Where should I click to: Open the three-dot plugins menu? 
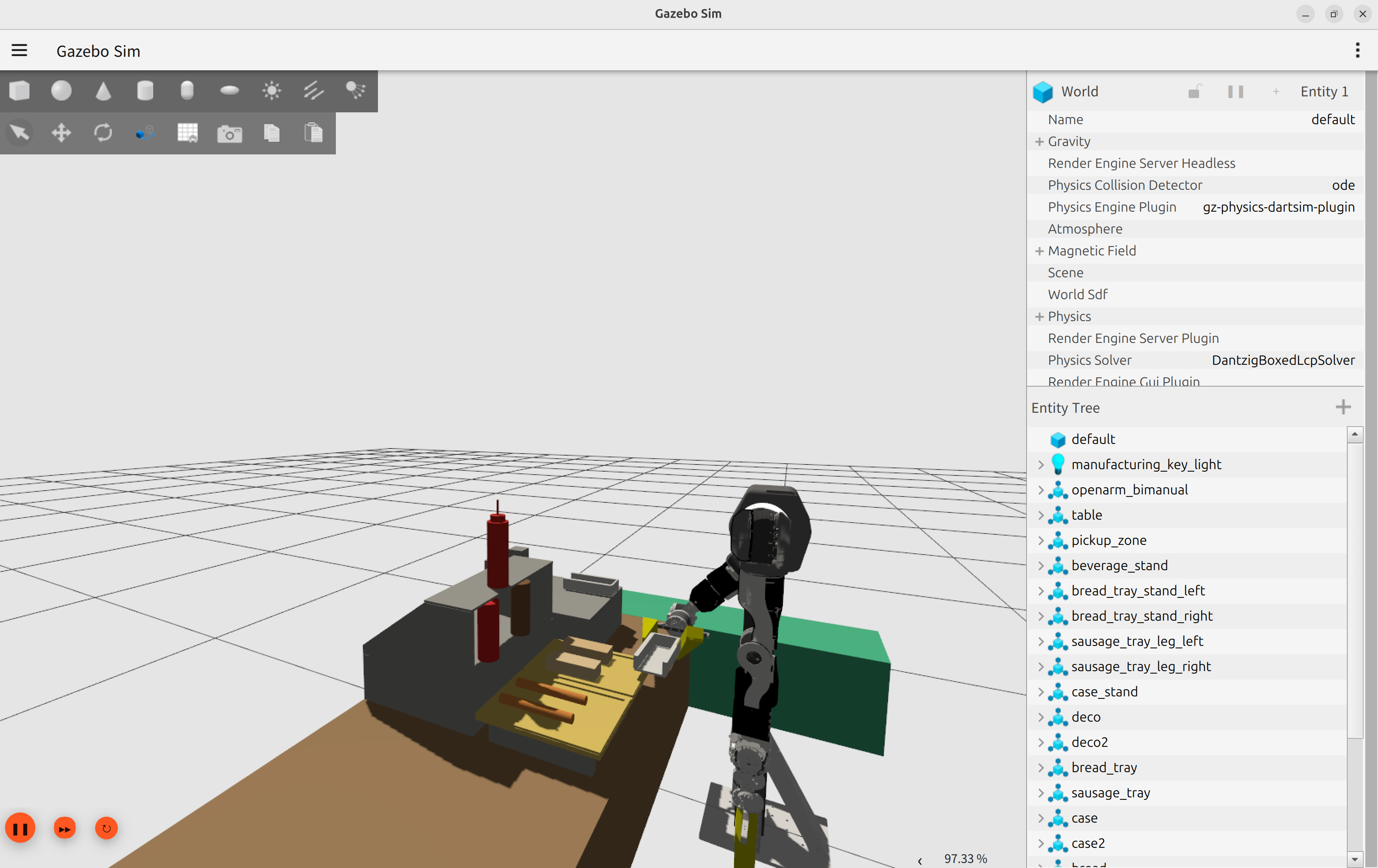pos(1357,50)
